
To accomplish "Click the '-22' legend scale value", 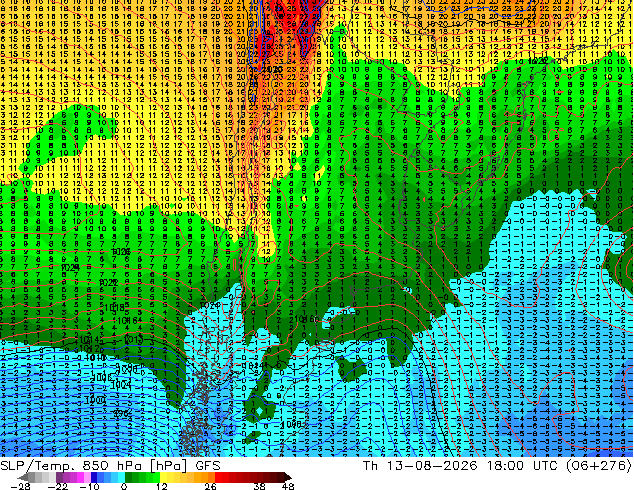I will 57,486.
